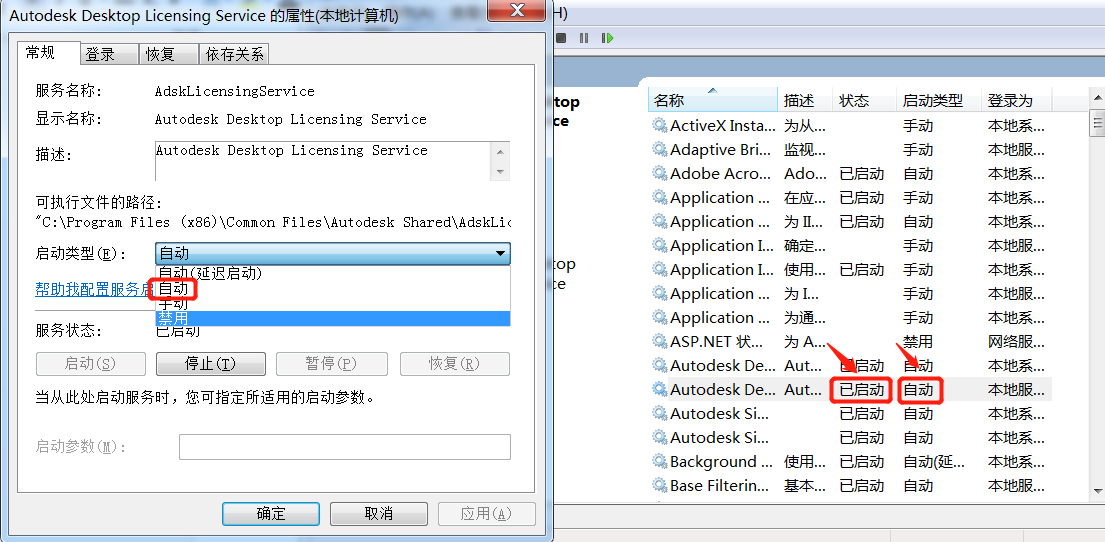Click gear icon of the highlighted Autodesk De... row
Viewport: 1105px width, 542px height.
660,389
